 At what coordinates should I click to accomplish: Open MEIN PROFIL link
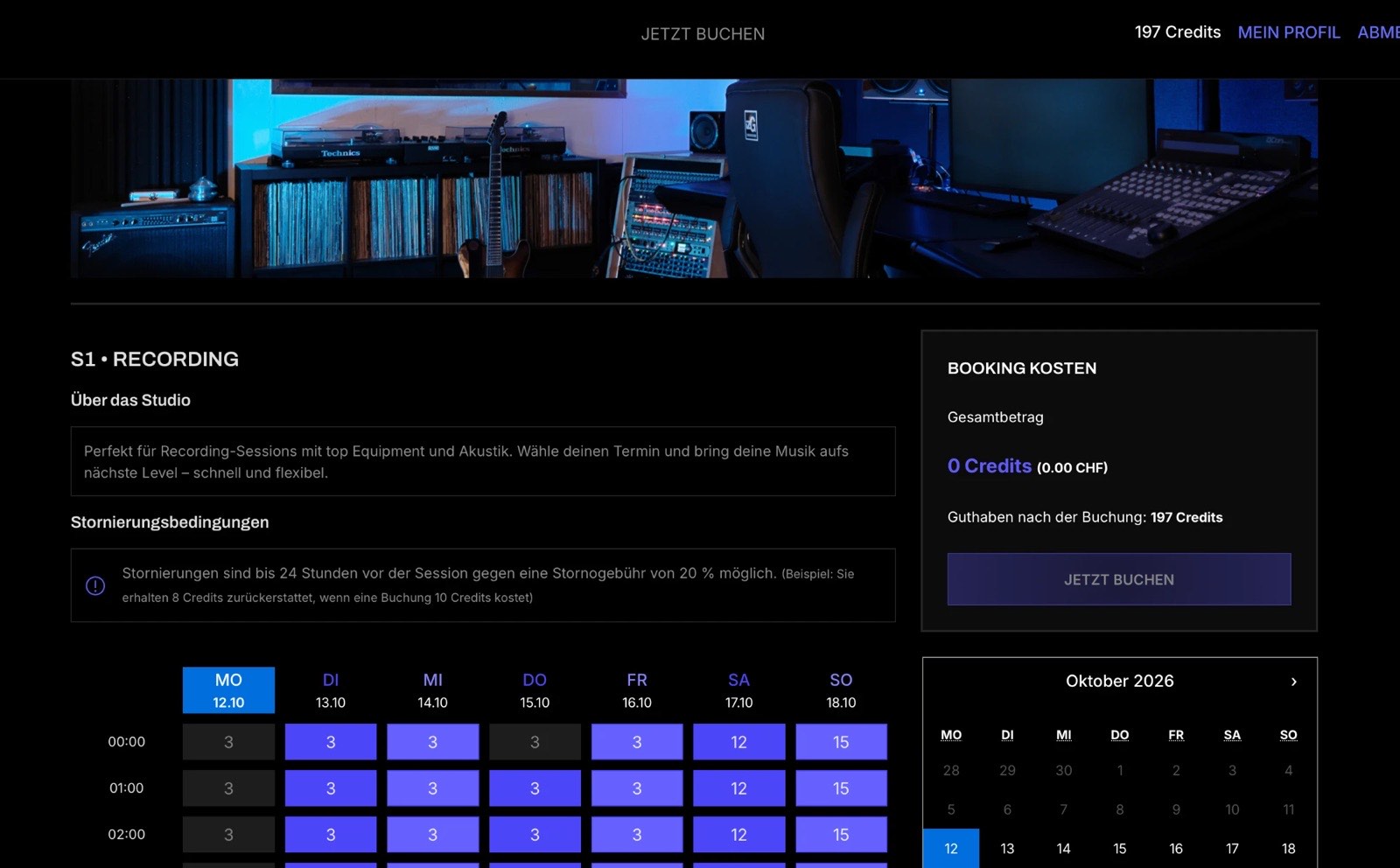[1289, 32]
